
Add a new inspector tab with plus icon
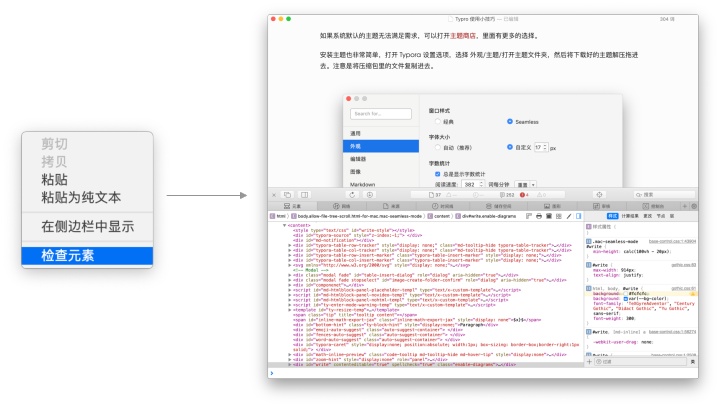click(x=685, y=206)
